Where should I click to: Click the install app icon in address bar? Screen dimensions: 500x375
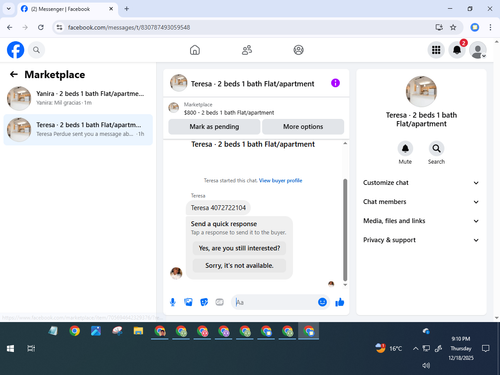(x=439, y=27)
